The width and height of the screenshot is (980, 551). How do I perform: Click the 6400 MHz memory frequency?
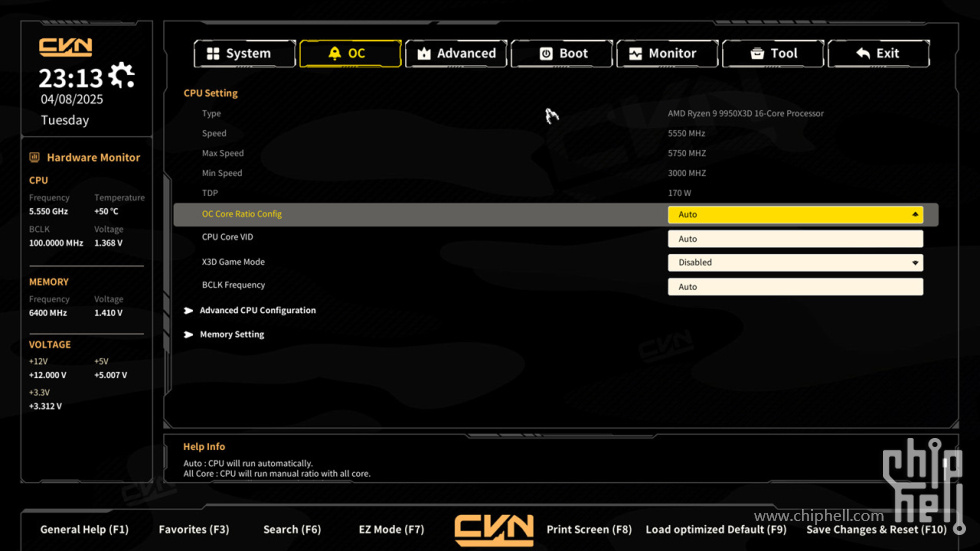48,313
